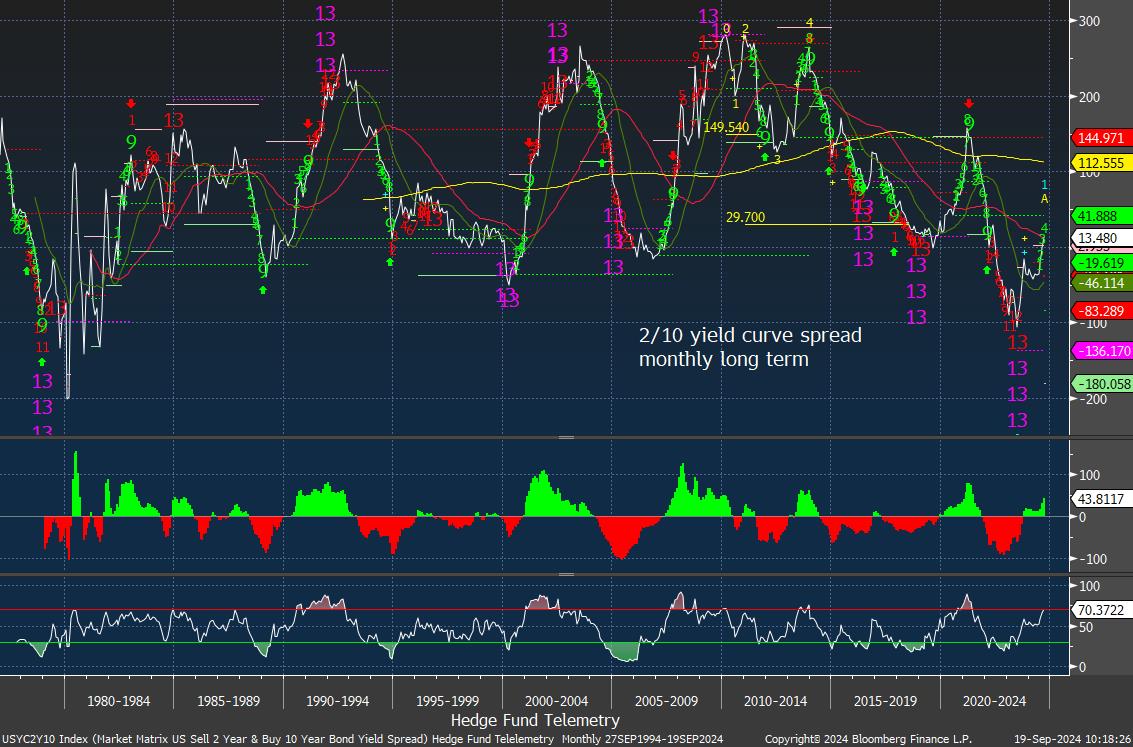The height and width of the screenshot is (747, 1133).
Task: Select the yellow 149.540 level label
Action: [726, 127]
